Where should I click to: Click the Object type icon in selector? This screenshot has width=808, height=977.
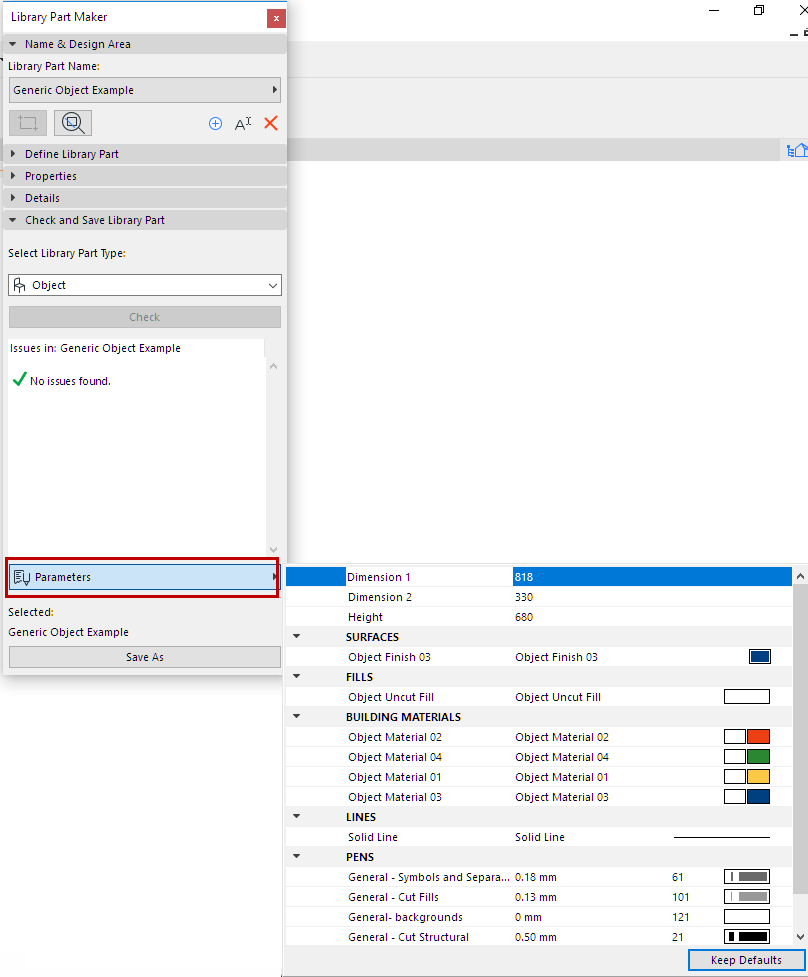19,285
